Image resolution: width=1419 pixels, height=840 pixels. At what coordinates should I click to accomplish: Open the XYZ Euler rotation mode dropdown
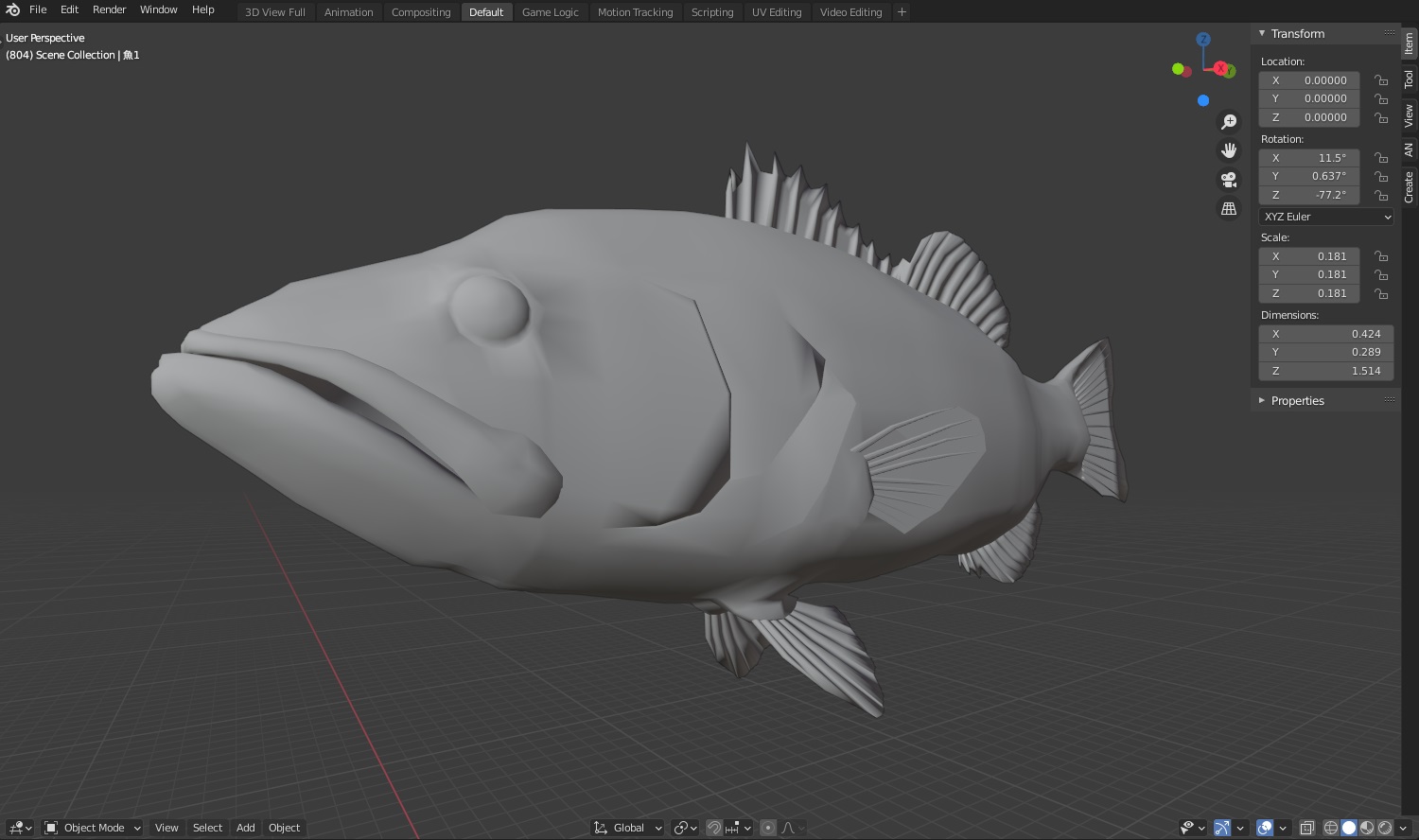[x=1326, y=217]
